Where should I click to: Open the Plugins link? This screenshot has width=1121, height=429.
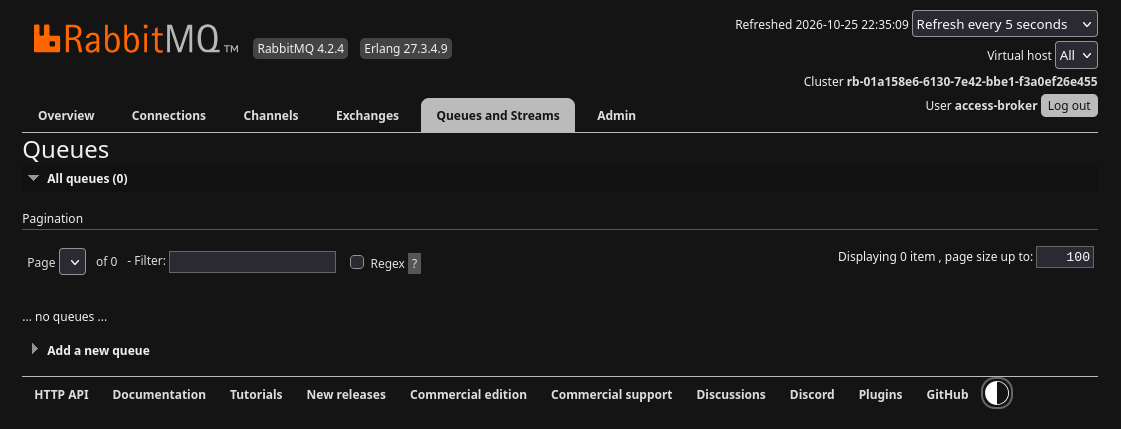pos(880,395)
